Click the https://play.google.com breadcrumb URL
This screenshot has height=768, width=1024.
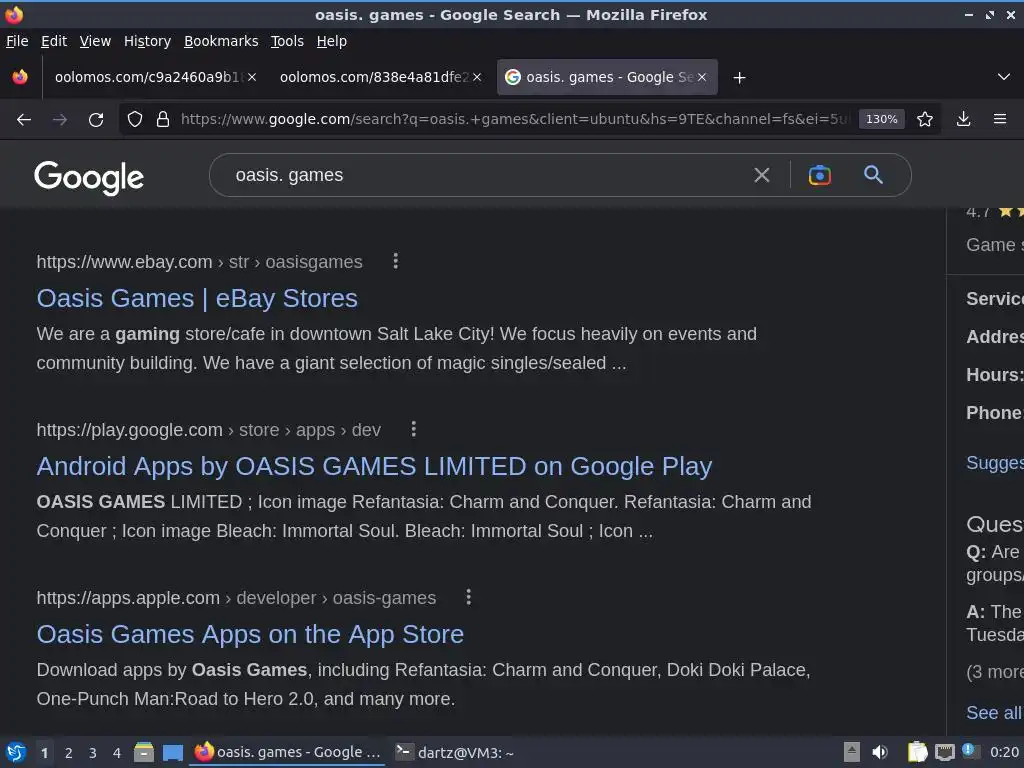129,430
